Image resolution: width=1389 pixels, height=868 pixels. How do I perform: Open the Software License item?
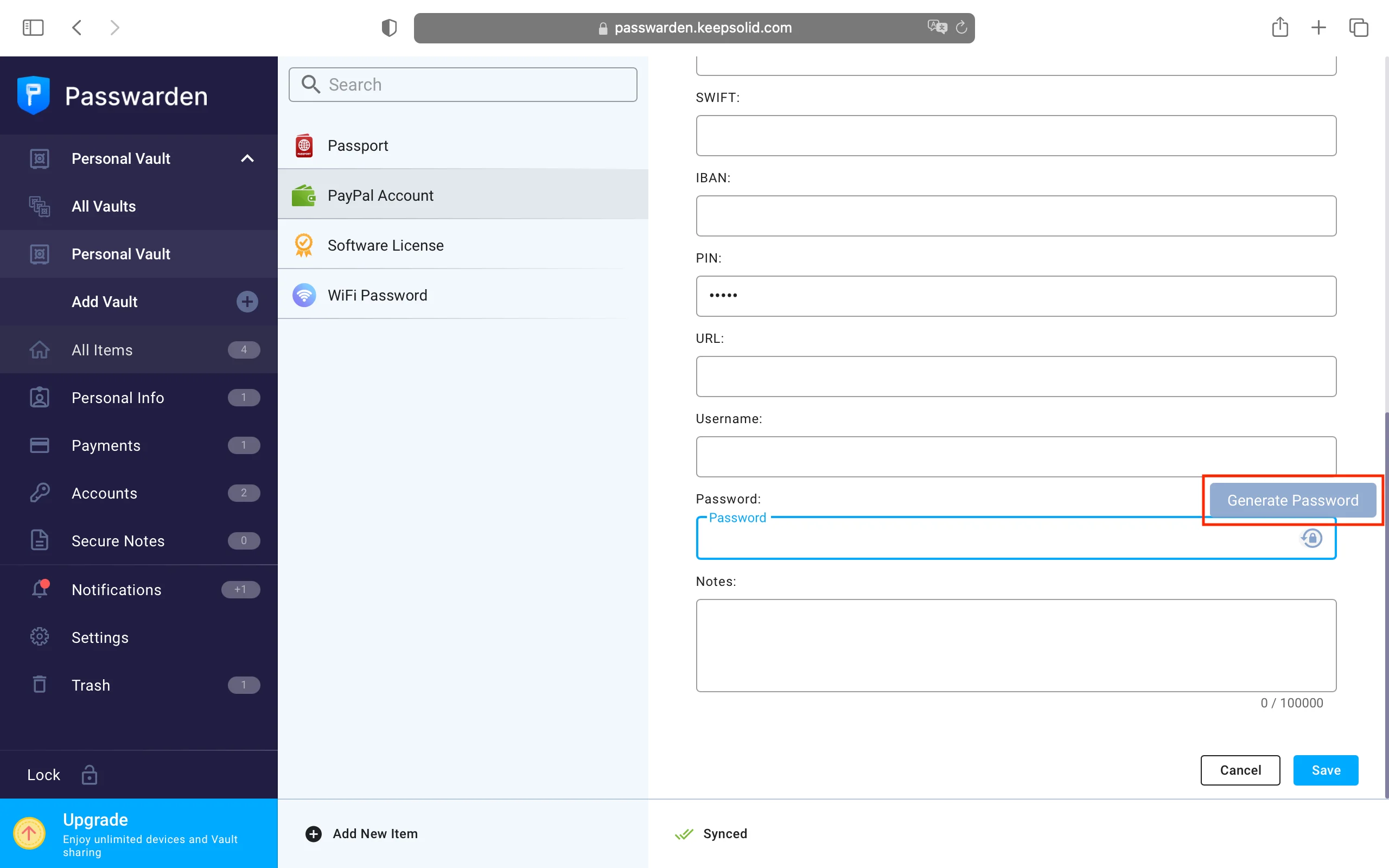(x=385, y=245)
